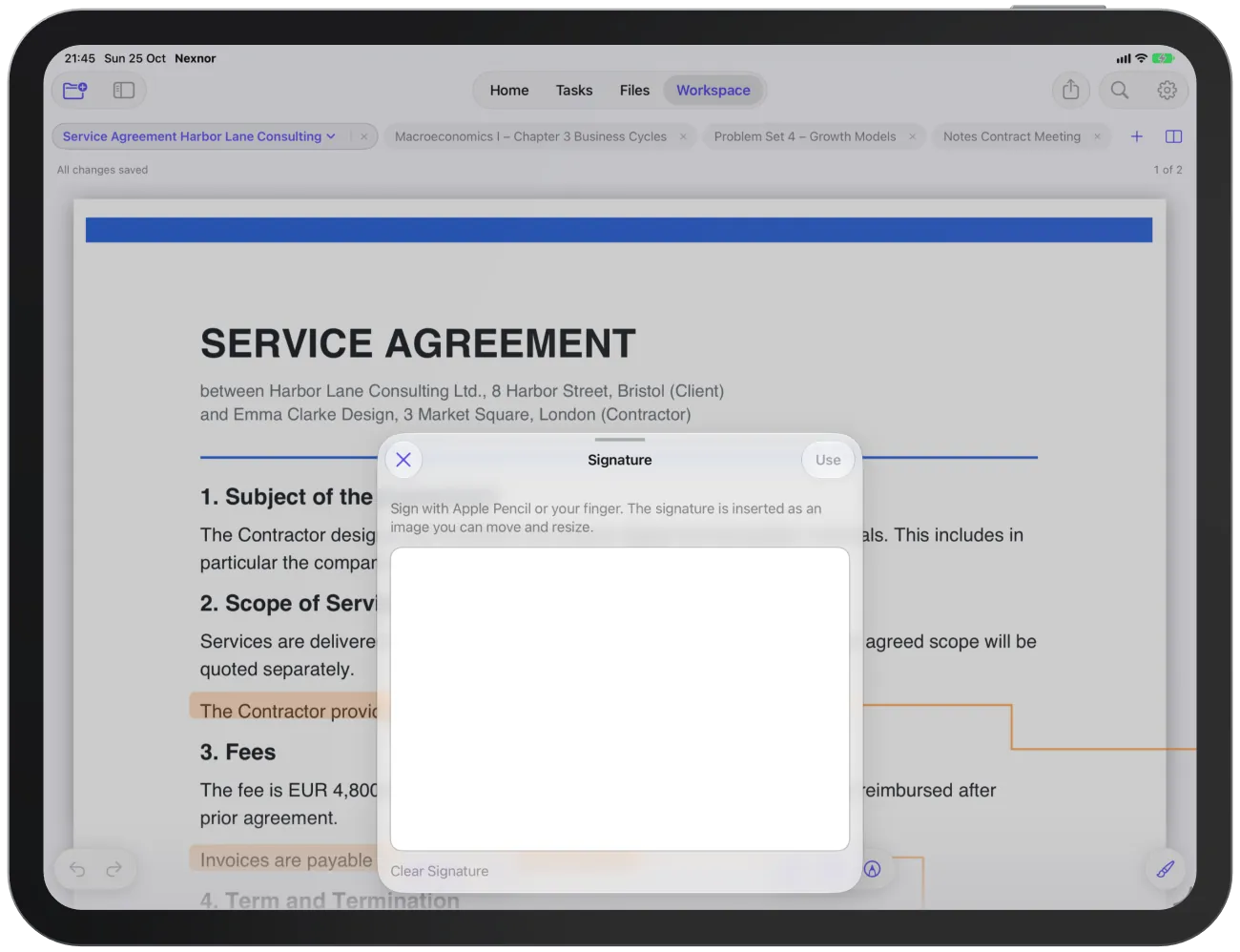Open the new folder icon
This screenshot has height=952, width=1240.
click(x=75, y=91)
